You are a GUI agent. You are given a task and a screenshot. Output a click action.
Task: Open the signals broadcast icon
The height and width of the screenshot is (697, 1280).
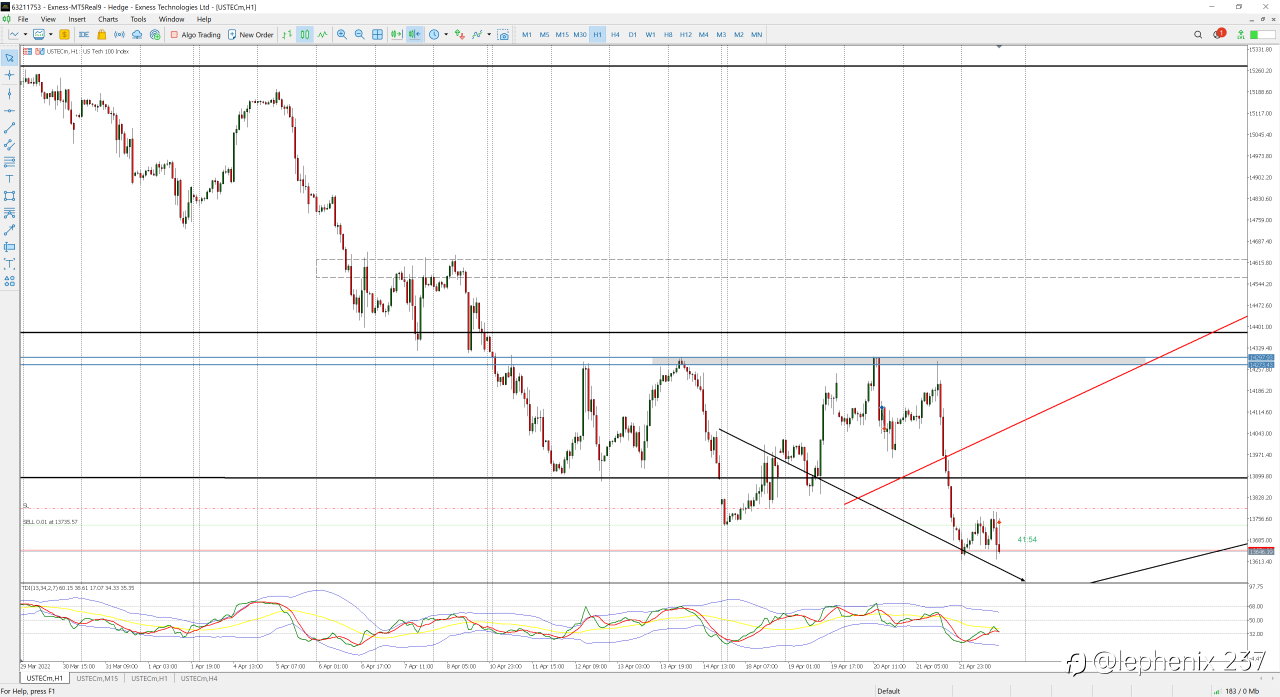pos(119,34)
